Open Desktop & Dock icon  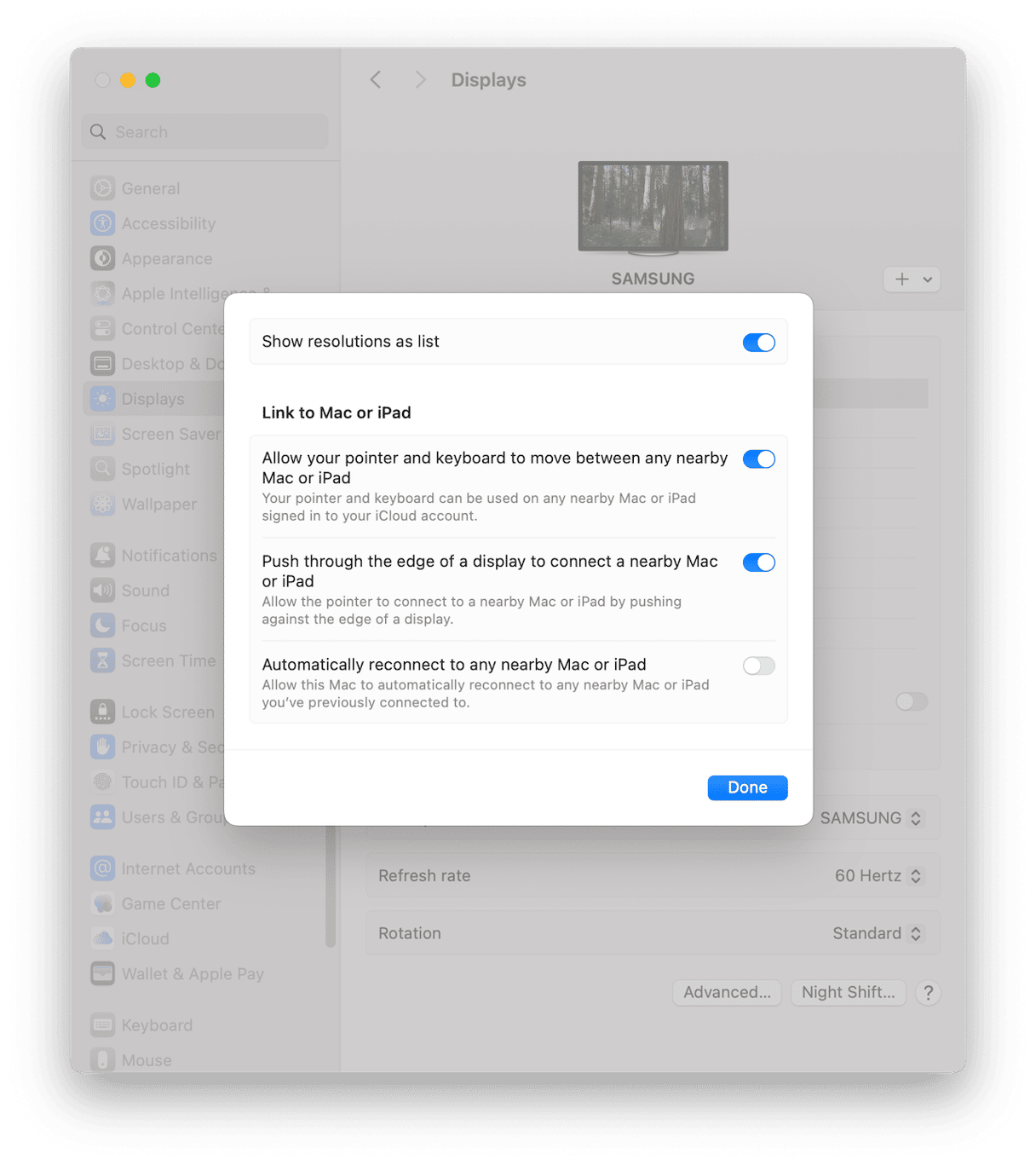pos(103,364)
